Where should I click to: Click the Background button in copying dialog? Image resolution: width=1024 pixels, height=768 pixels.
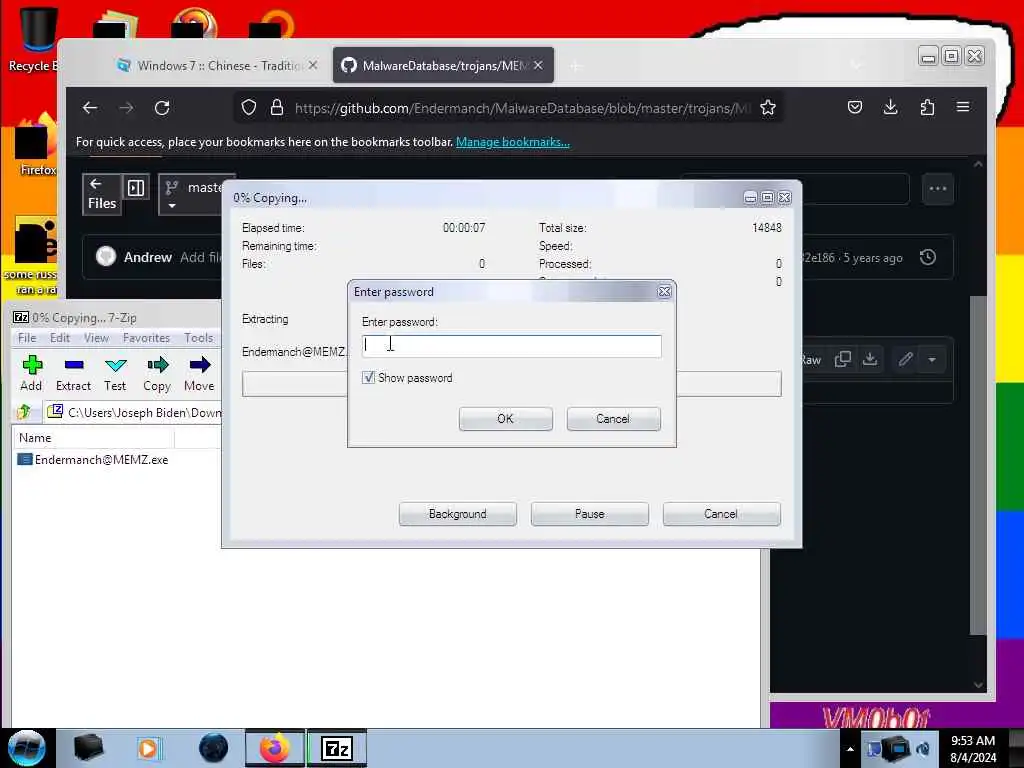pyautogui.click(x=457, y=514)
